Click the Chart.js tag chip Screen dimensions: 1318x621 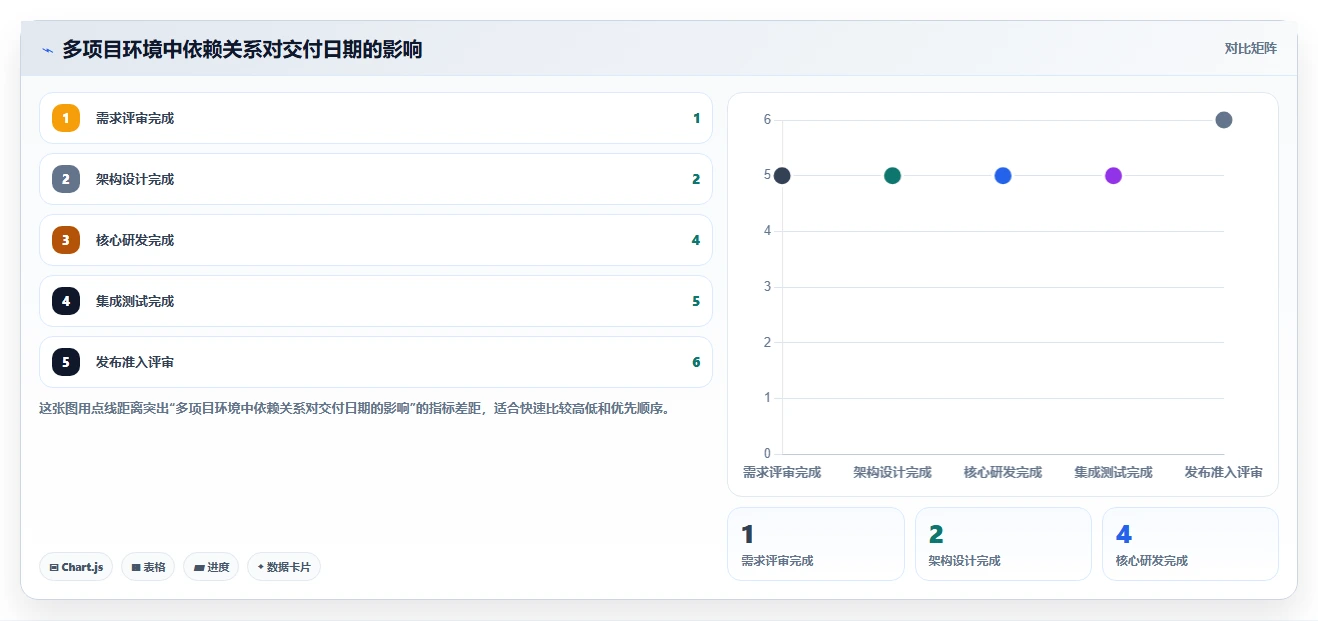[76, 567]
